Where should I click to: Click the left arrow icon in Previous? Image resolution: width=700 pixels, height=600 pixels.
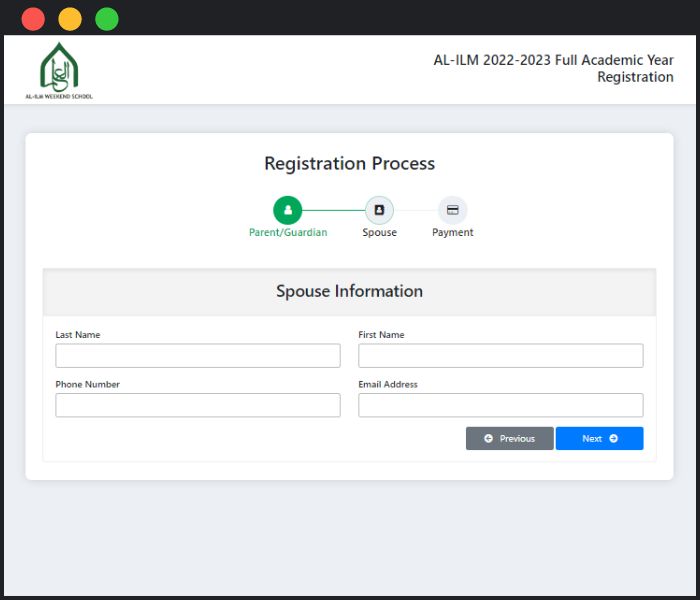(488, 439)
